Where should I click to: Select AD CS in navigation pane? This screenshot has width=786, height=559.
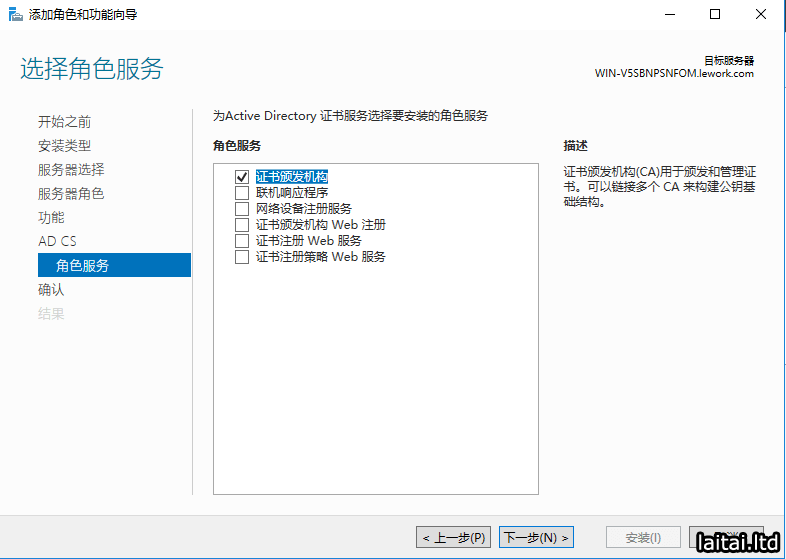(x=57, y=242)
